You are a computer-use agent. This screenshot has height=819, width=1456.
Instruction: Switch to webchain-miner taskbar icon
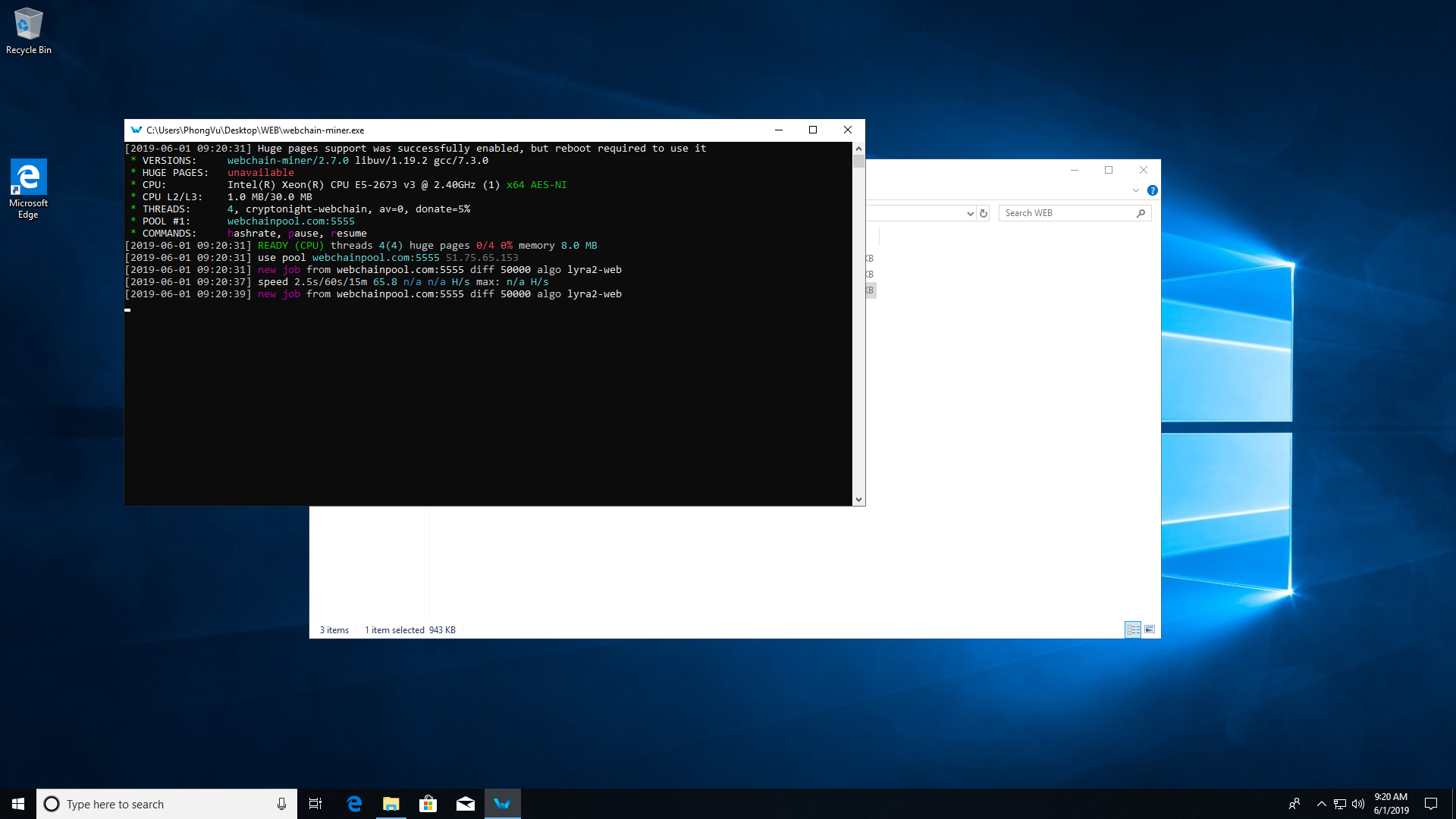click(x=503, y=804)
